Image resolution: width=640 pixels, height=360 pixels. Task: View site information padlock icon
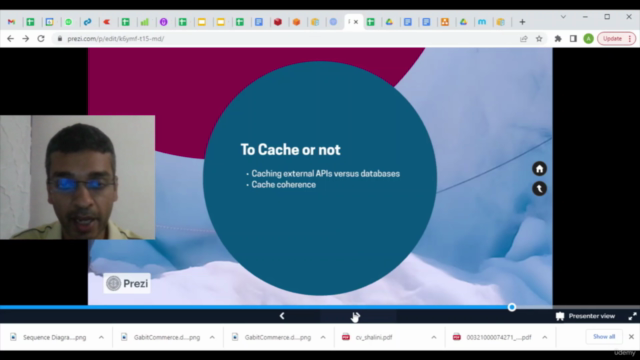60,39
